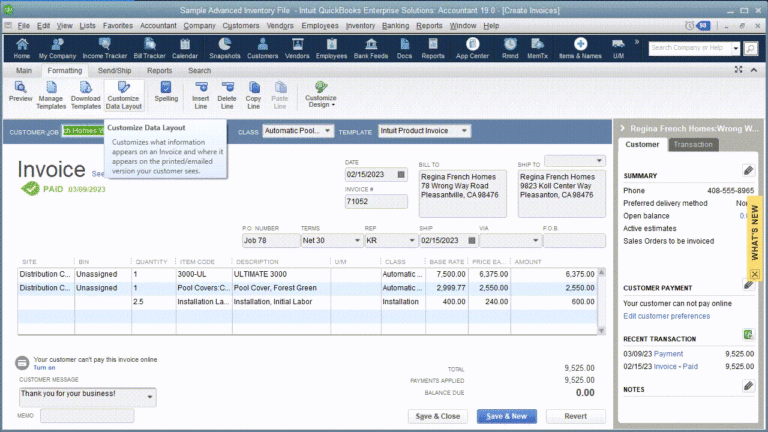Open the Rep KR dropdown

tap(411, 240)
